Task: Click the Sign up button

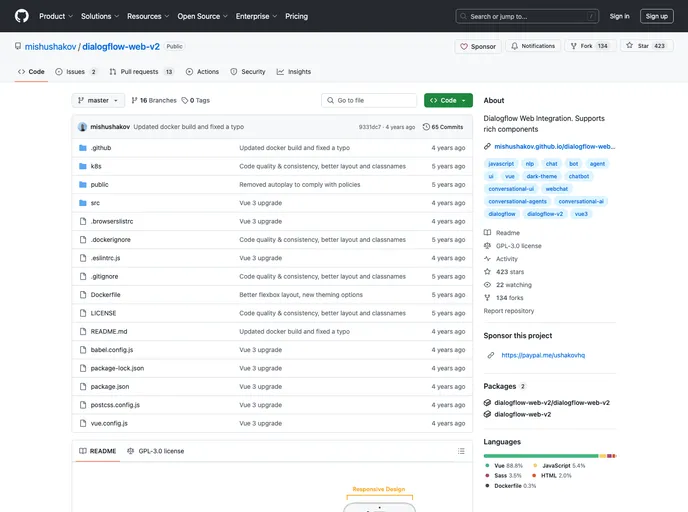Action: coord(656,16)
